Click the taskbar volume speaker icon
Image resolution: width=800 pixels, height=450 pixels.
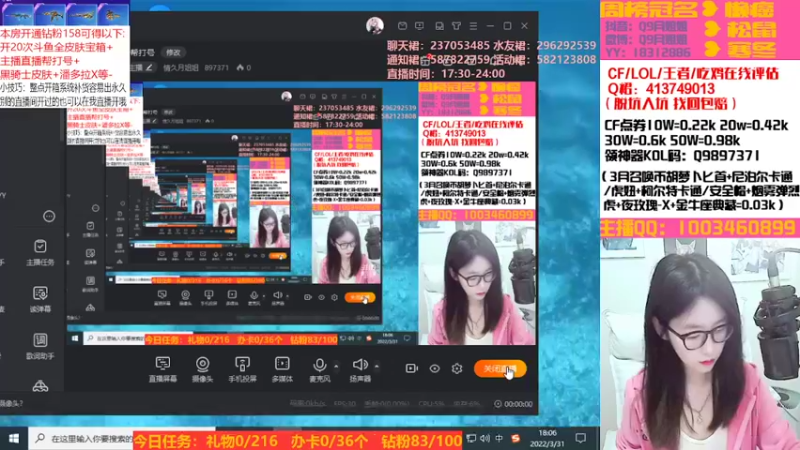485,438
